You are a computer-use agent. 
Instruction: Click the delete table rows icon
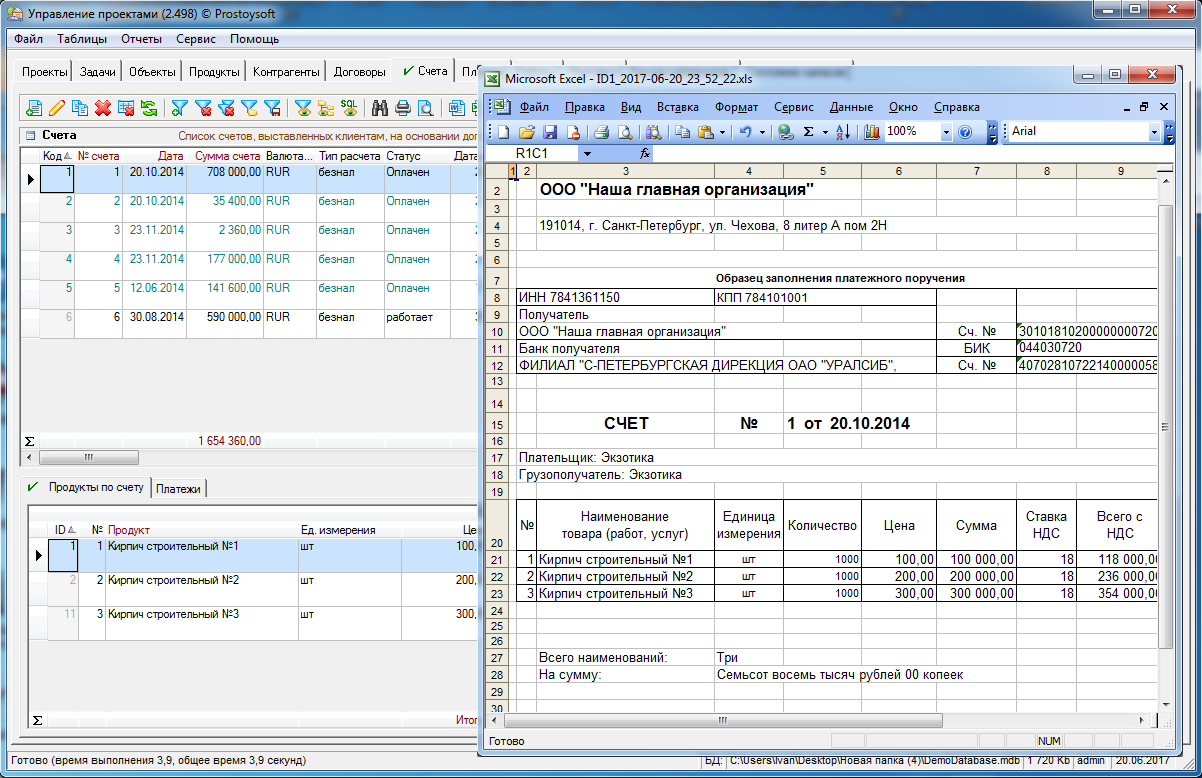click(x=126, y=107)
